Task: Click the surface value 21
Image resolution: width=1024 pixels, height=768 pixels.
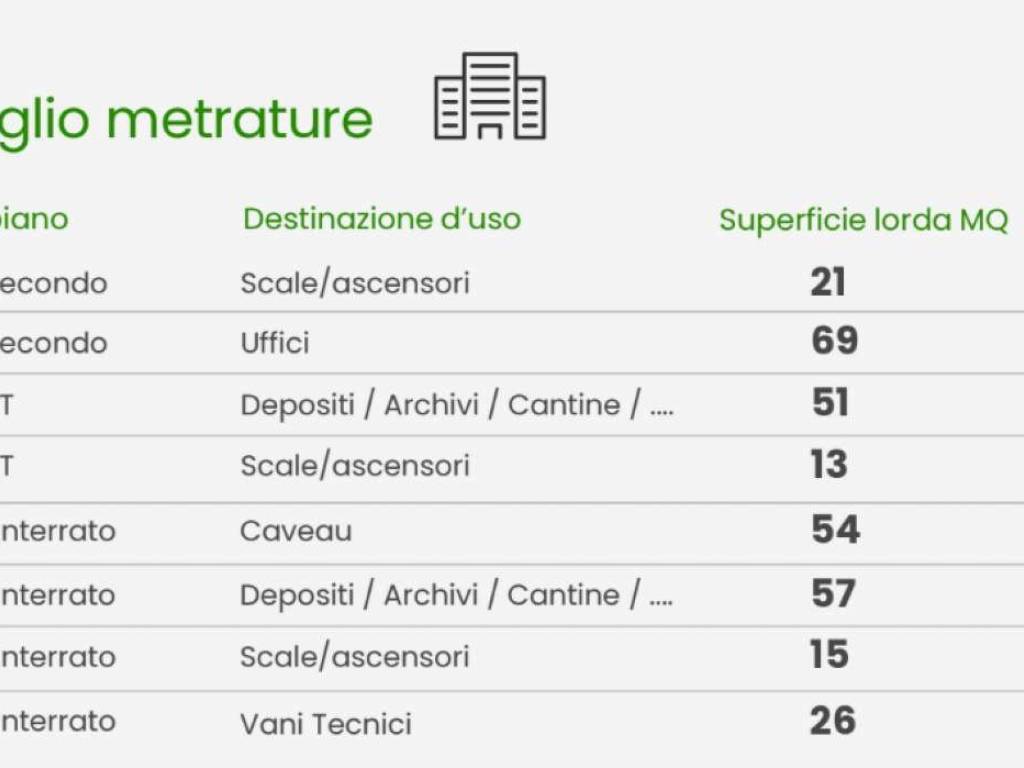Action: tap(828, 283)
